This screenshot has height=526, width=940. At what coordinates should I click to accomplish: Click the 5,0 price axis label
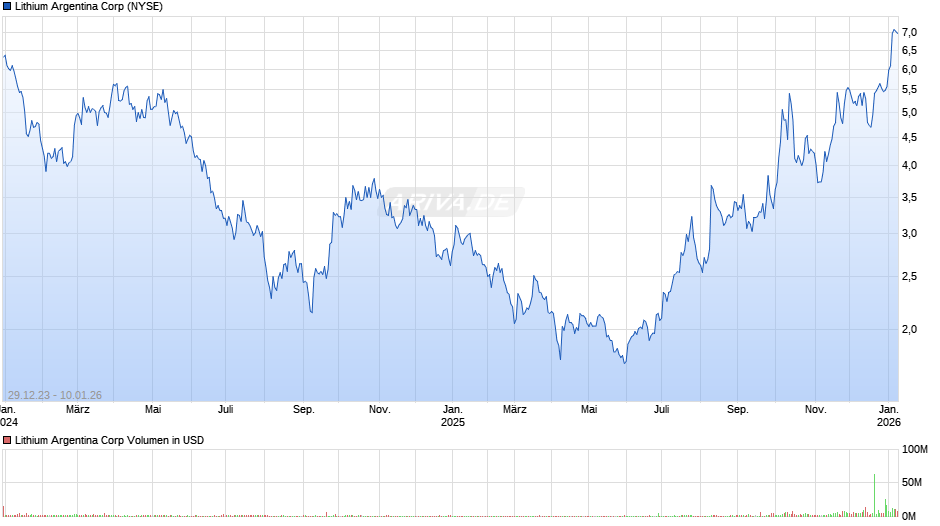coord(909,113)
